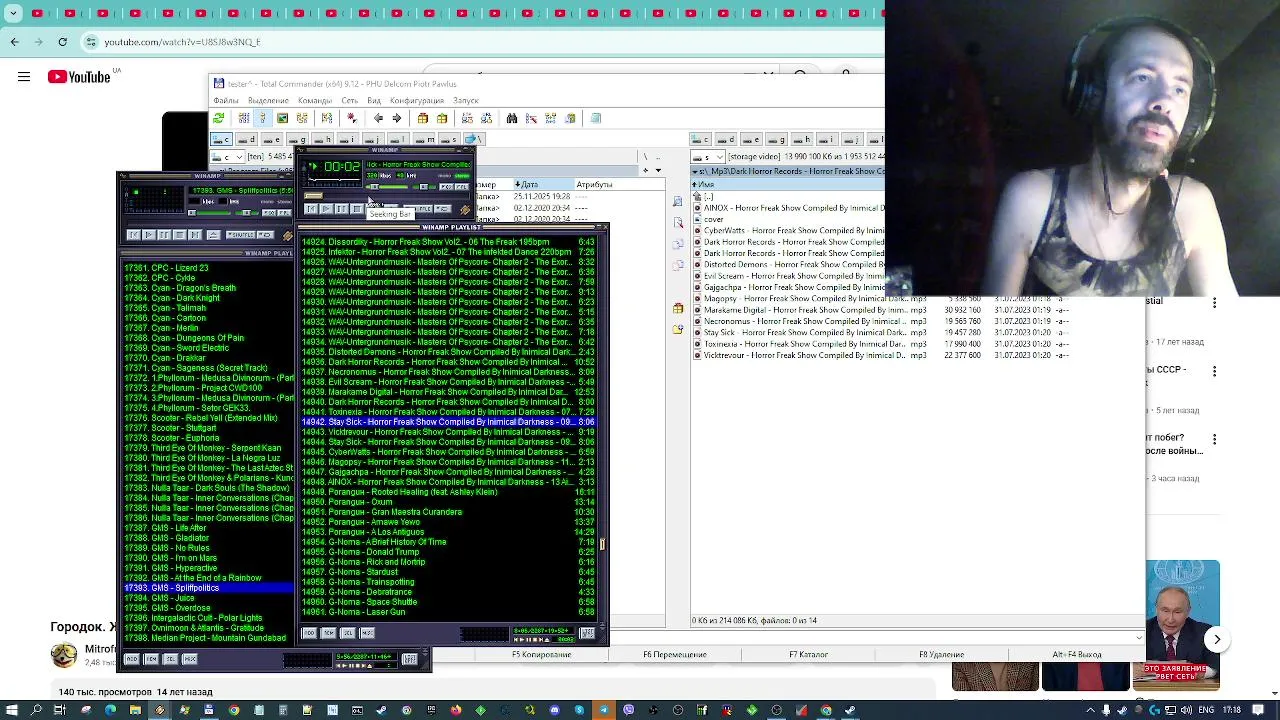The width and height of the screenshot is (1280, 720).
Task: Click Chrome icon in Windows taskbar
Action: click(234, 710)
